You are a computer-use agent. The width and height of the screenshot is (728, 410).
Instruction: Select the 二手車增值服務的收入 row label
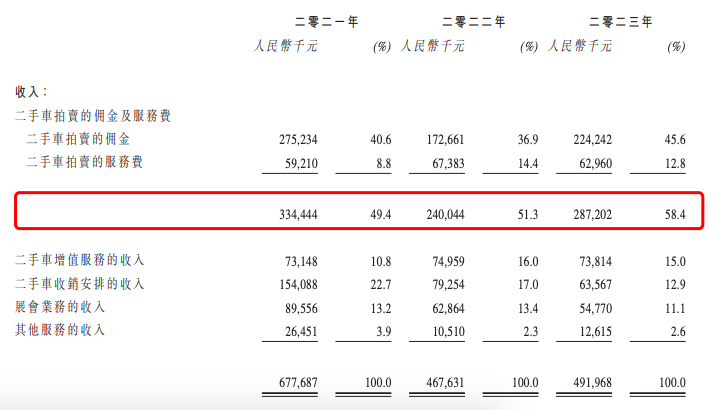(x=81, y=262)
